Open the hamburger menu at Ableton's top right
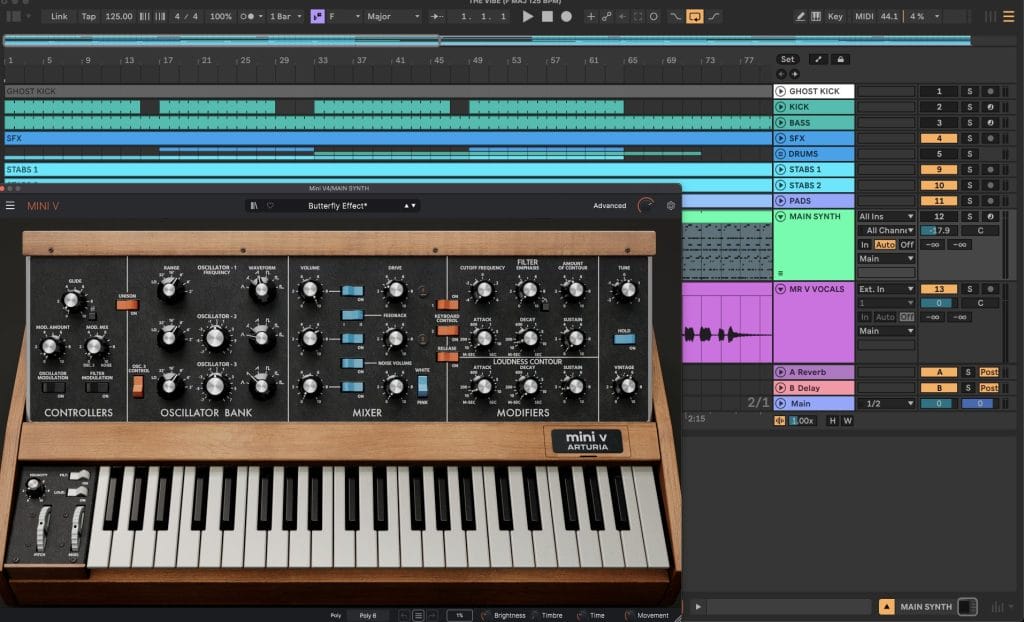Viewport: 1024px width, 622px height. 1009,16
